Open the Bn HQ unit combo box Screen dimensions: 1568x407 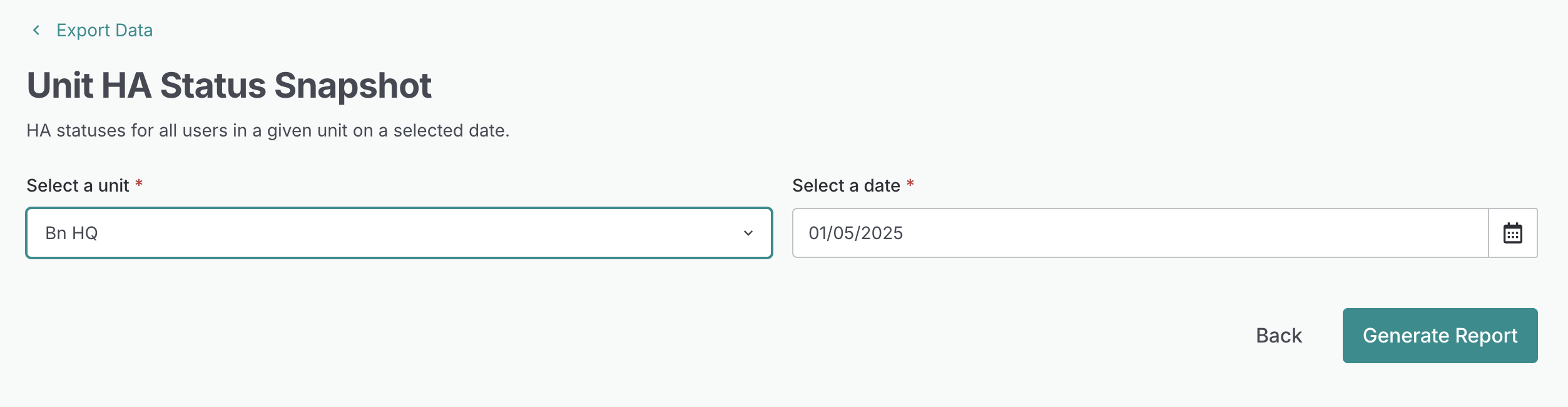pyautogui.click(x=399, y=233)
